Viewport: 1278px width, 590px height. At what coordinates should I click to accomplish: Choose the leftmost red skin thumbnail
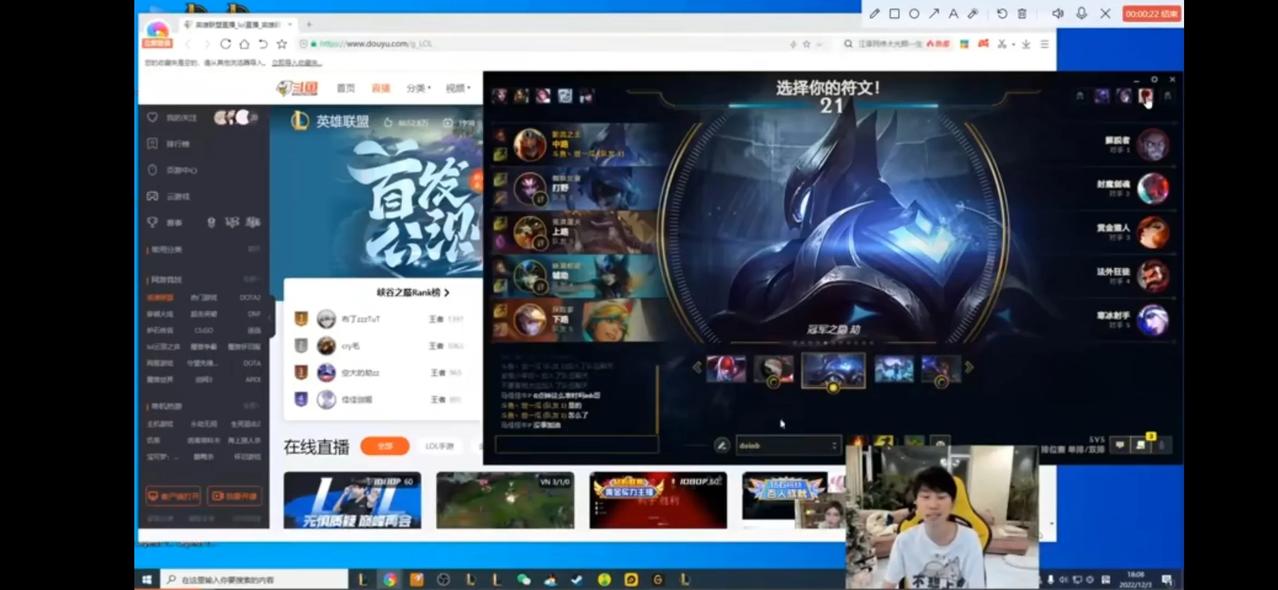coord(726,369)
